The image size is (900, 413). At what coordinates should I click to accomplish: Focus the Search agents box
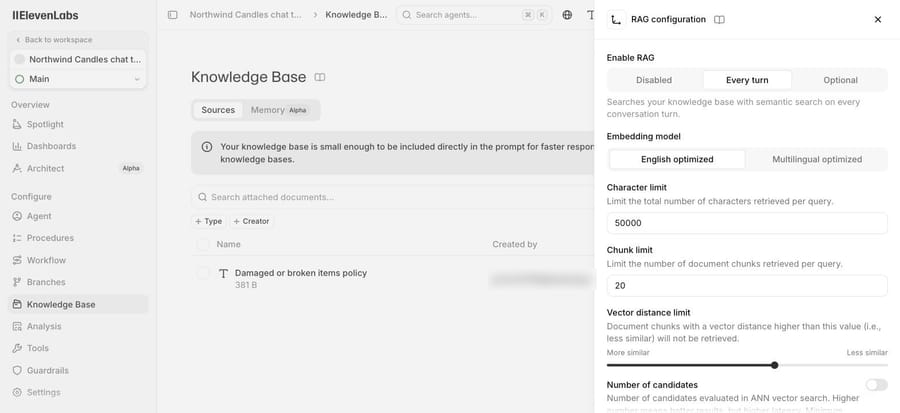tap(474, 15)
